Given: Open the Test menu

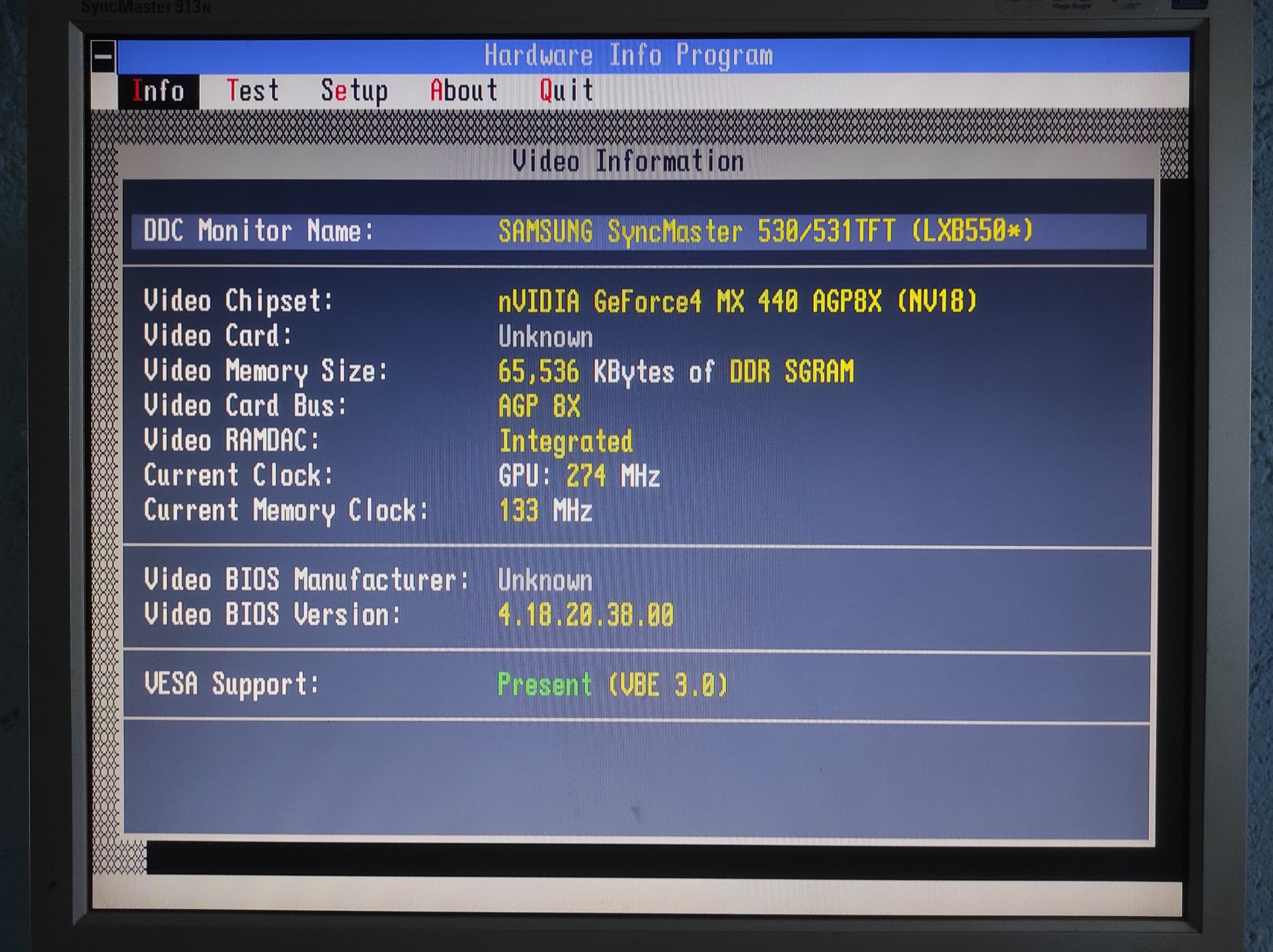Looking at the screenshot, I should tap(253, 90).
